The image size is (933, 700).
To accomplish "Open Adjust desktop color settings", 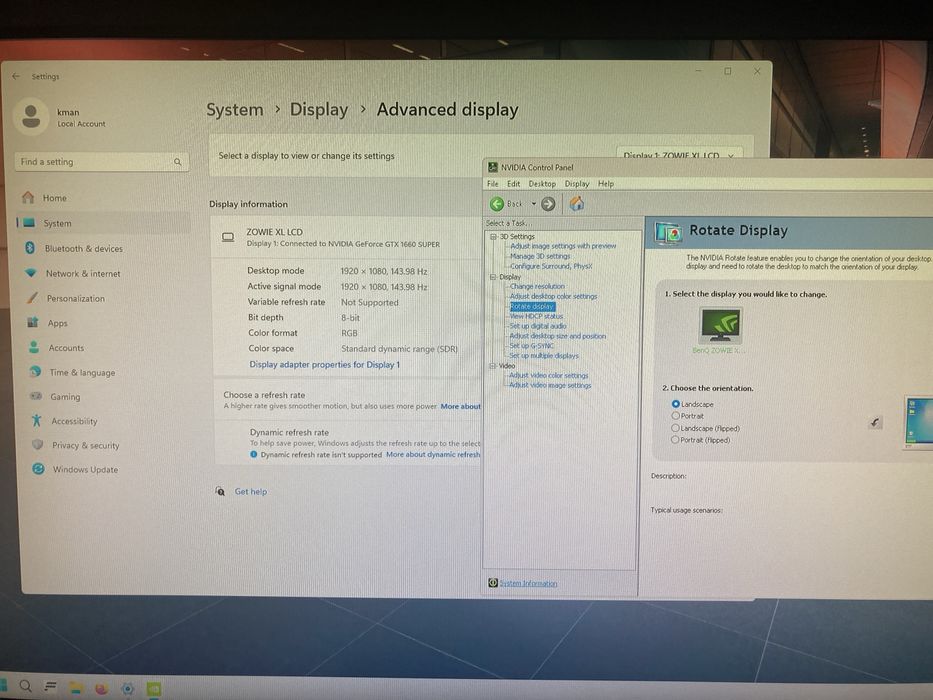I will click(x=553, y=296).
